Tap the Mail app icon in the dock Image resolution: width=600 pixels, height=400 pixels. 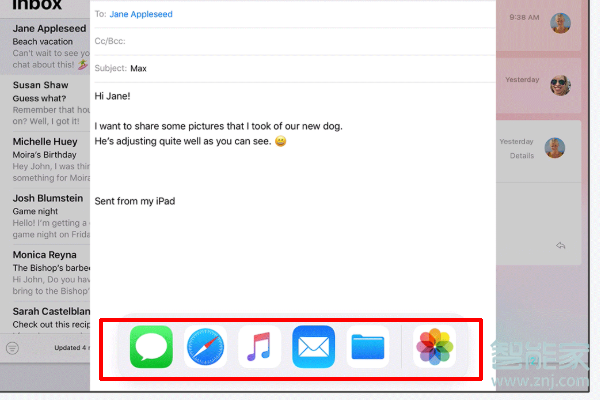click(313, 347)
